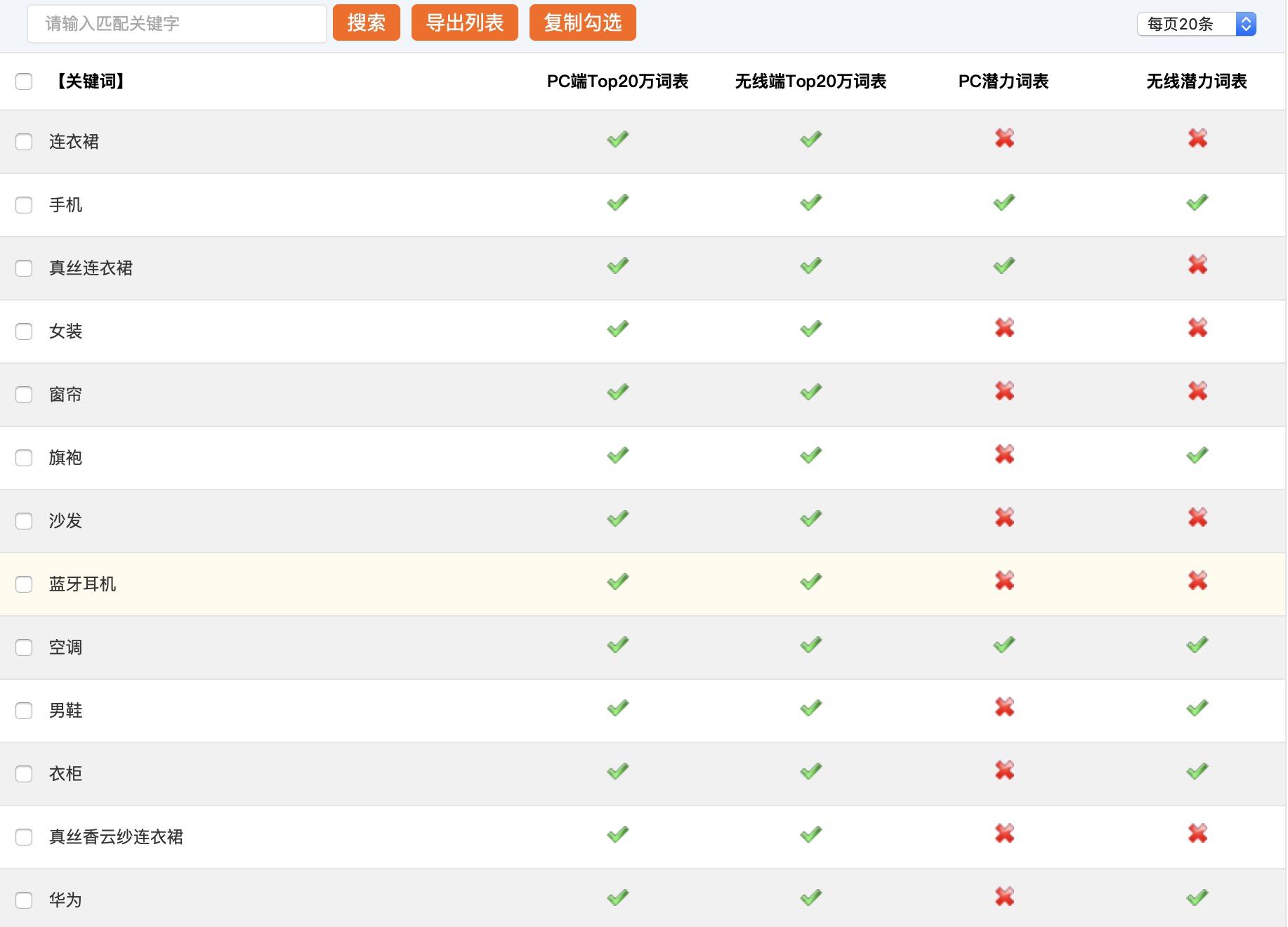
Task: Click the green check for 旗袍 under 无线潜力词表
Action: (1197, 455)
